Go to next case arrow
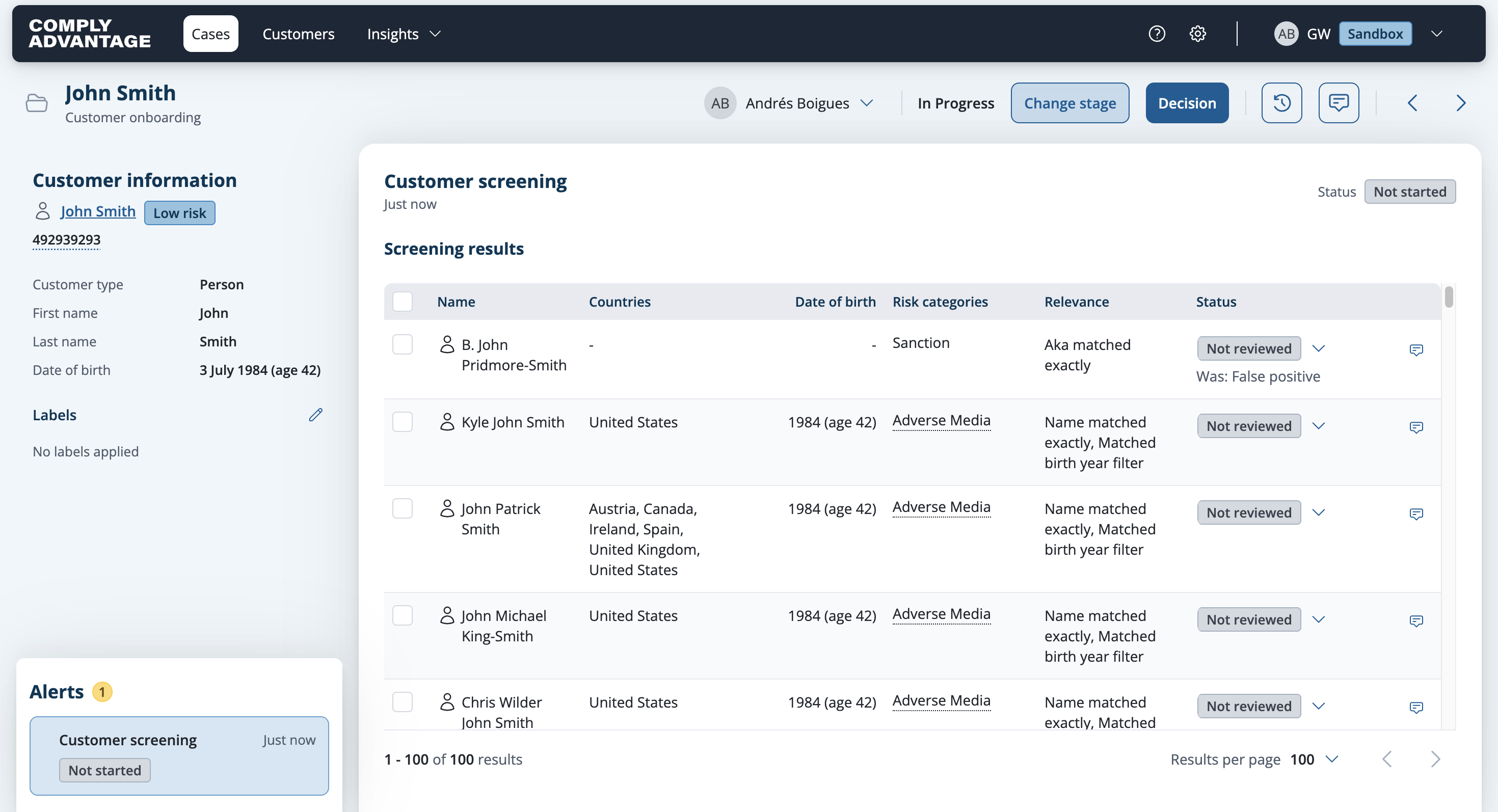 tap(1460, 103)
